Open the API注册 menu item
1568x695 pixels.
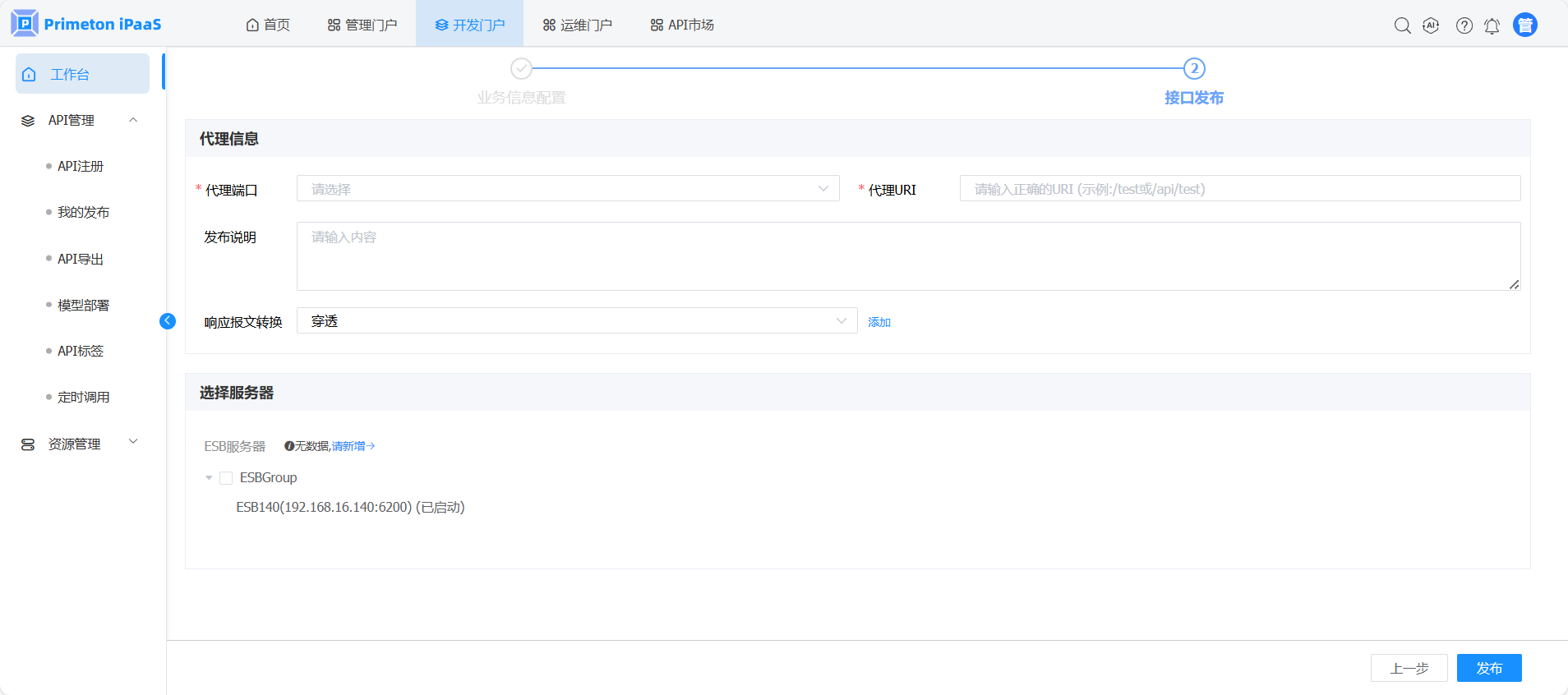(81, 167)
